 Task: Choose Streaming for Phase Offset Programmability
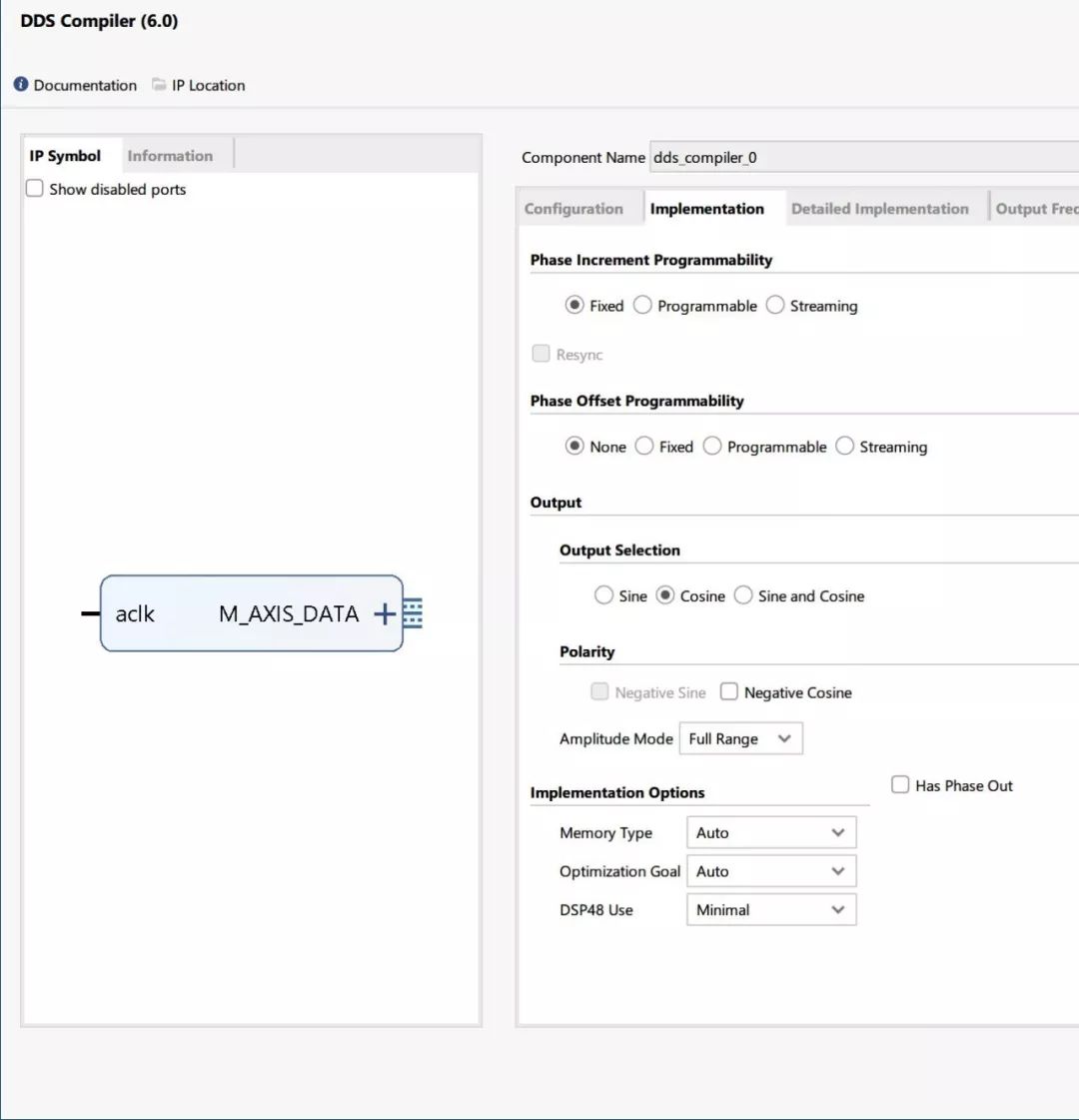coord(845,447)
